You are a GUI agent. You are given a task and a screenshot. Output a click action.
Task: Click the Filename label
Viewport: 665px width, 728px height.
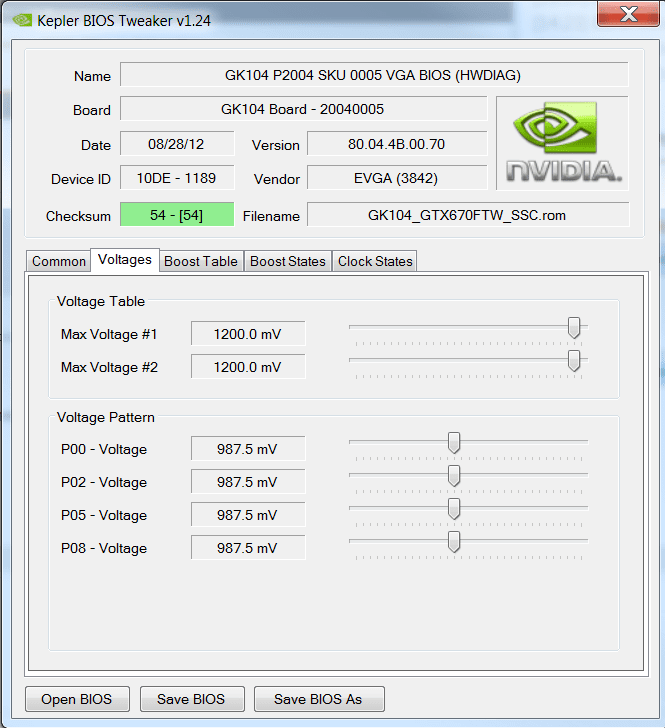[x=271, y=216]
